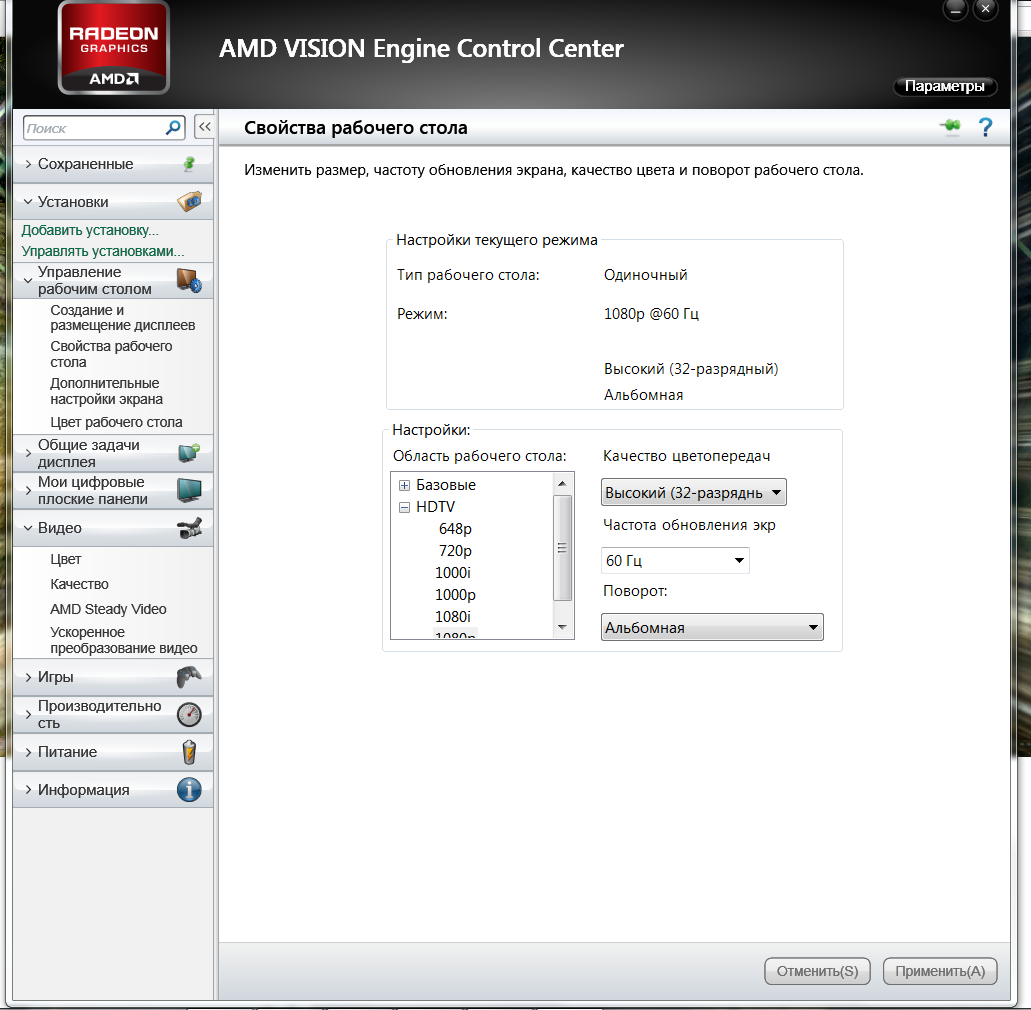Click the green pin icon beside Сохраненные
Viewport: 1031px width, 1010px height.
[189, 164]
